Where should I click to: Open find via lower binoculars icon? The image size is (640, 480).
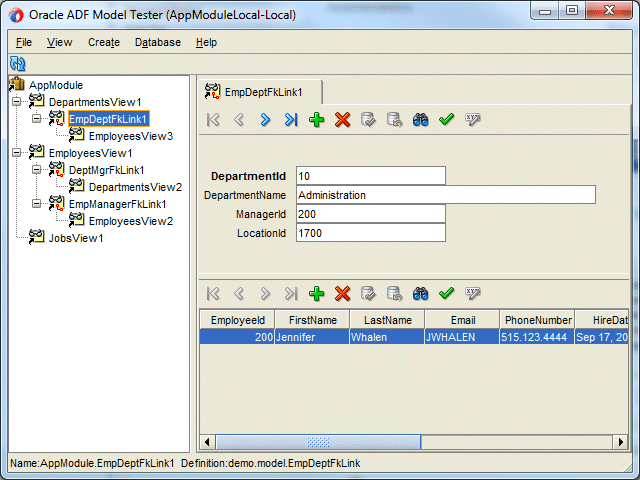420,293
